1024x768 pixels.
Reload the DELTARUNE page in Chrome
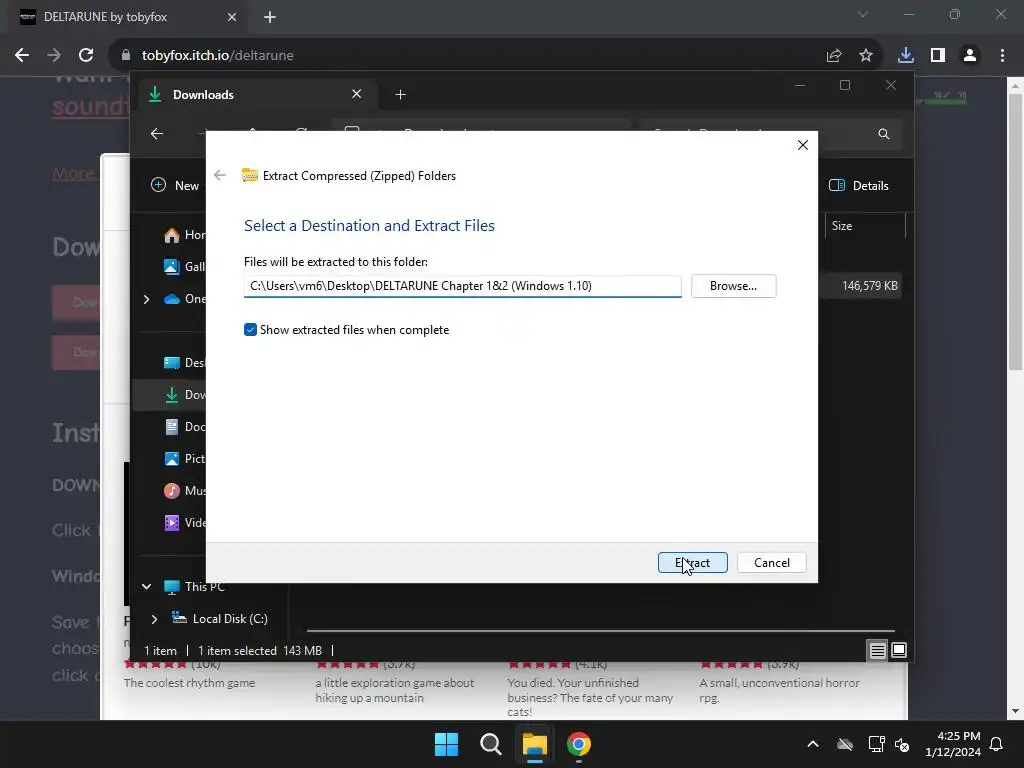[86, 56]
